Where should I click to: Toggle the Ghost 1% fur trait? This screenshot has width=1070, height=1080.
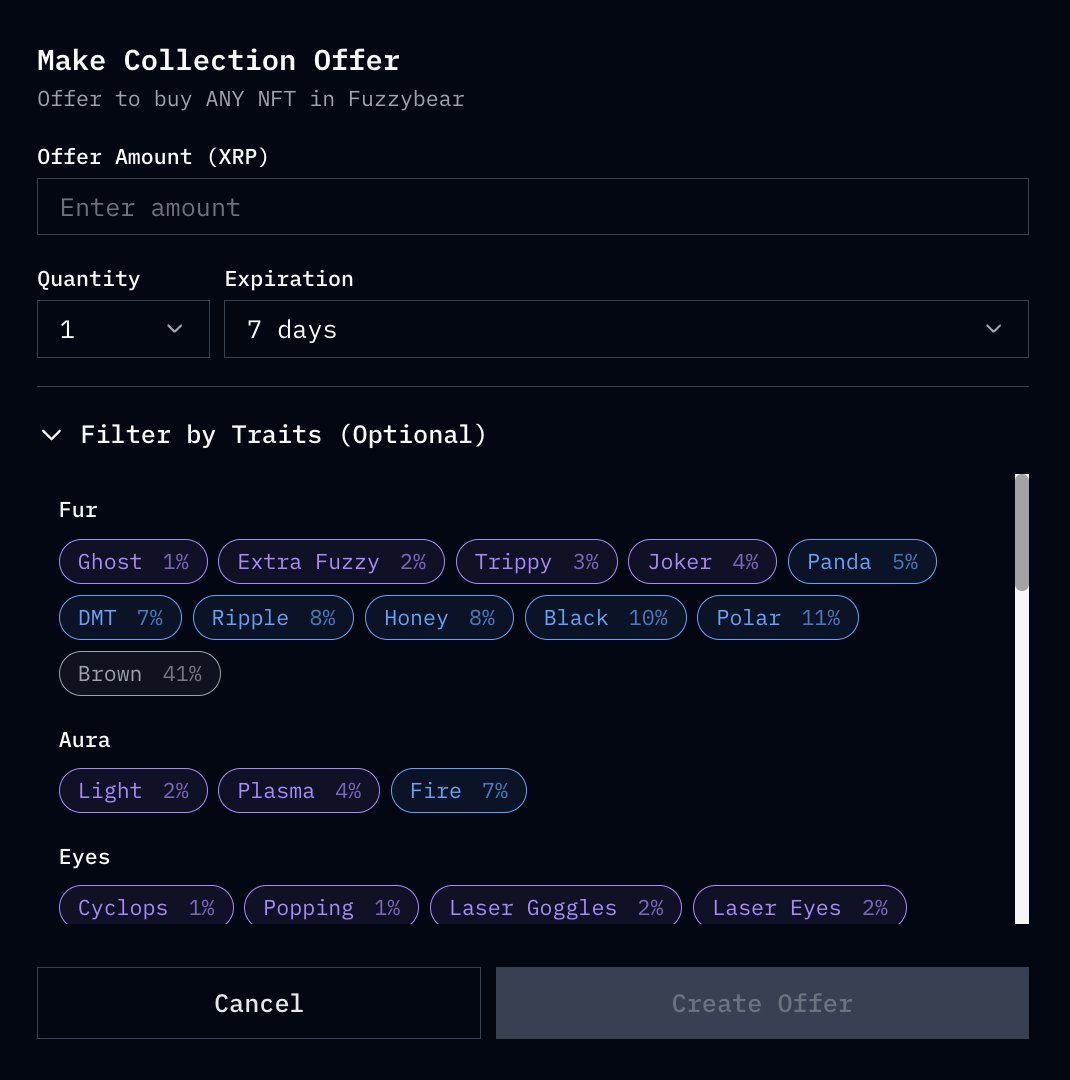(133, 561)
